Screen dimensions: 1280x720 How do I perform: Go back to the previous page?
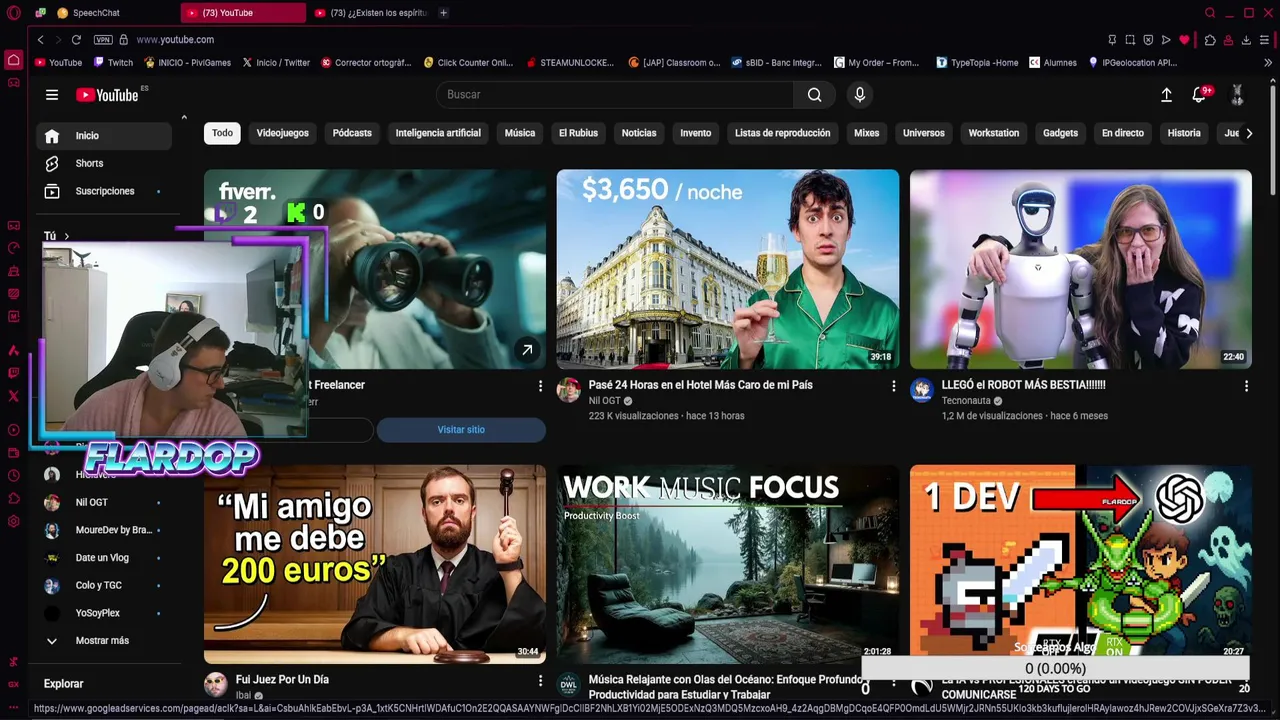pos(41,40)
